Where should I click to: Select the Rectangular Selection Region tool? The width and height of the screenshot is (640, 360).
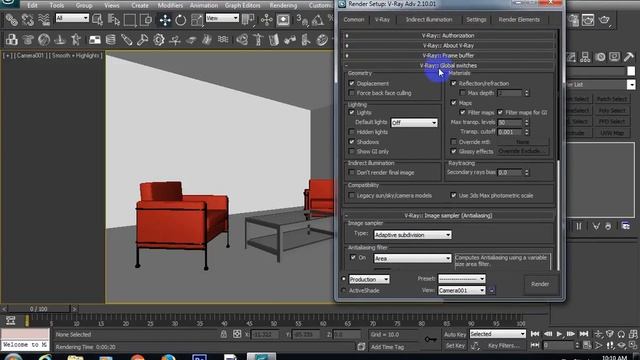(130, 20)
